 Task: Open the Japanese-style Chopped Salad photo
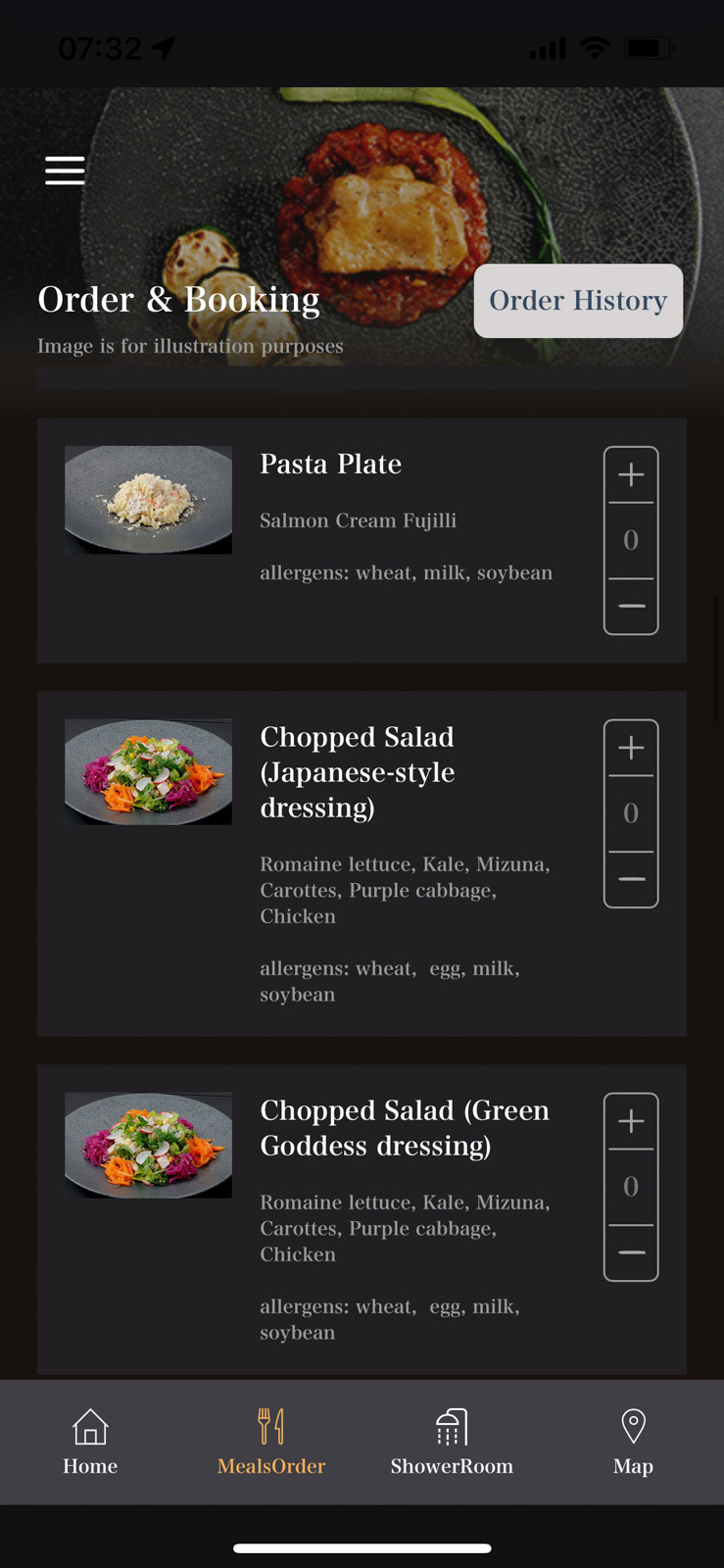[x=148, y=772]
